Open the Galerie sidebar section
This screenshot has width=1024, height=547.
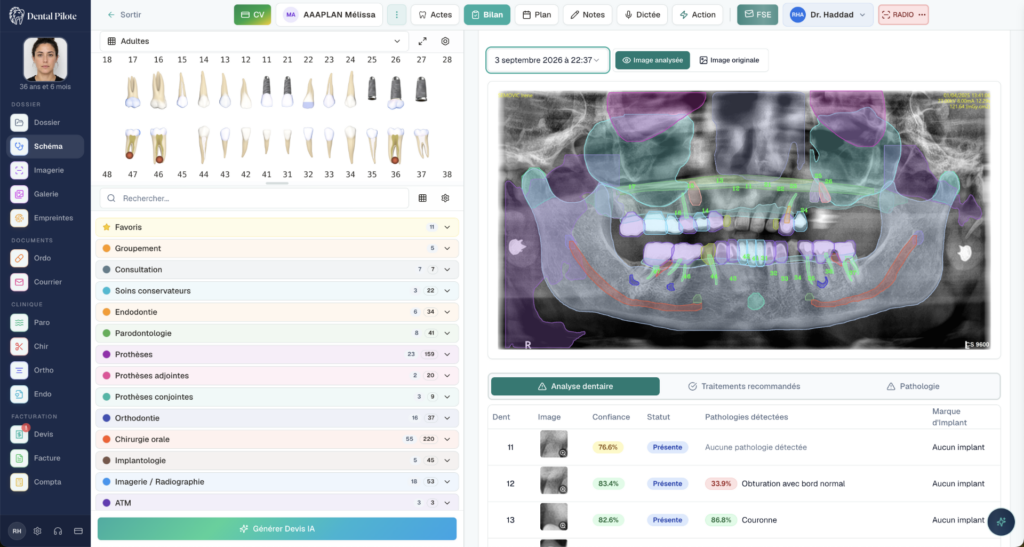click(x=45, y=194)
